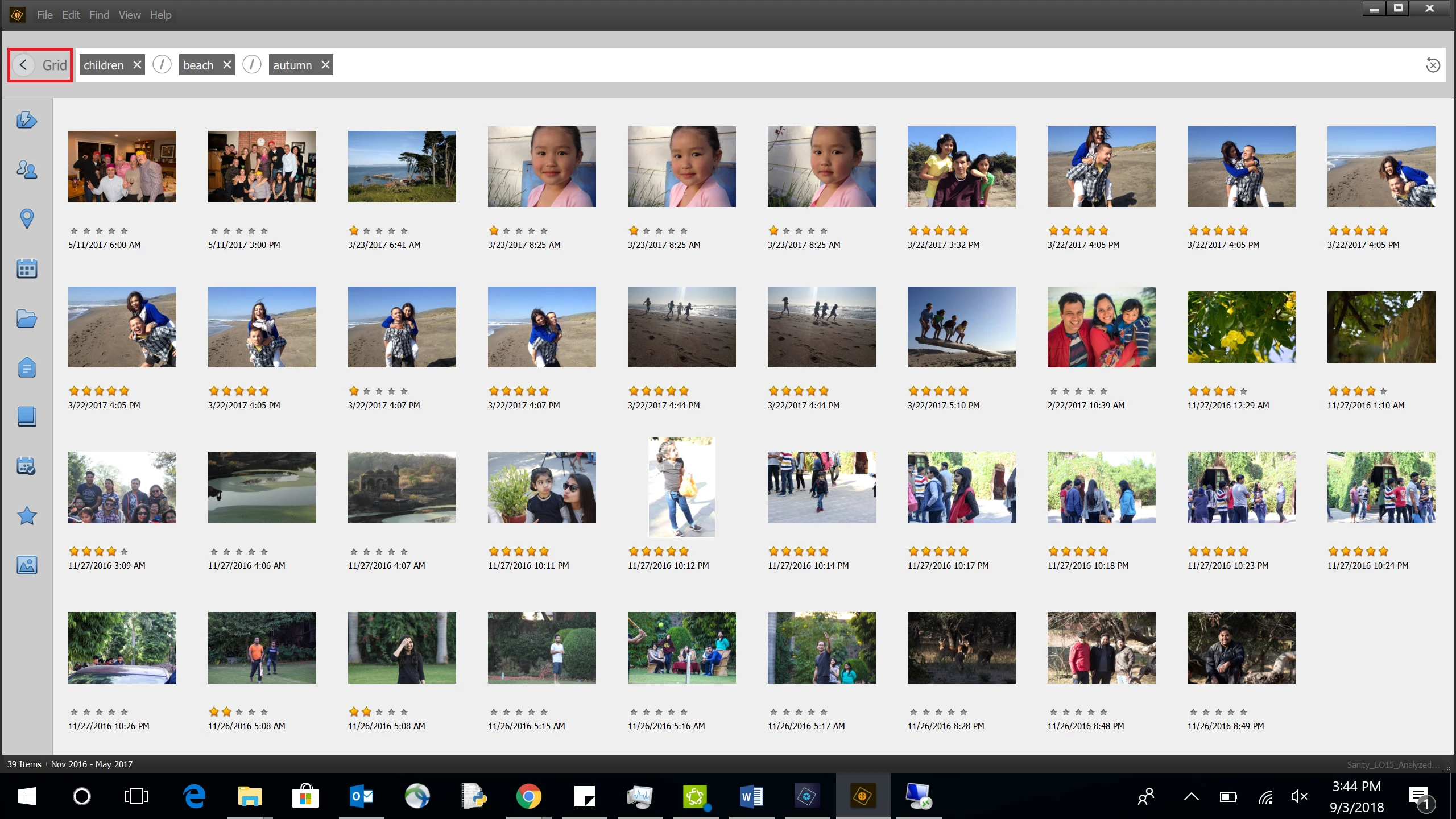The image size is (1456, 819).
Task: Open the Places location pin icon
Action: point(27,218)
